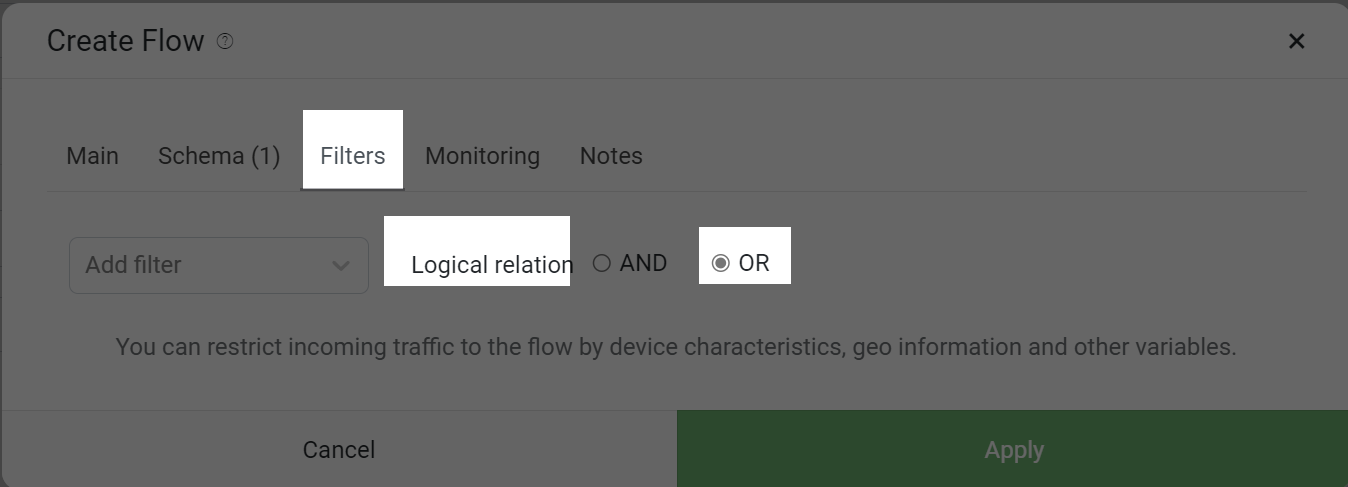Click the Logical relation label
The width and height of the screenshot is (1348, 487).
click(492, 265)
